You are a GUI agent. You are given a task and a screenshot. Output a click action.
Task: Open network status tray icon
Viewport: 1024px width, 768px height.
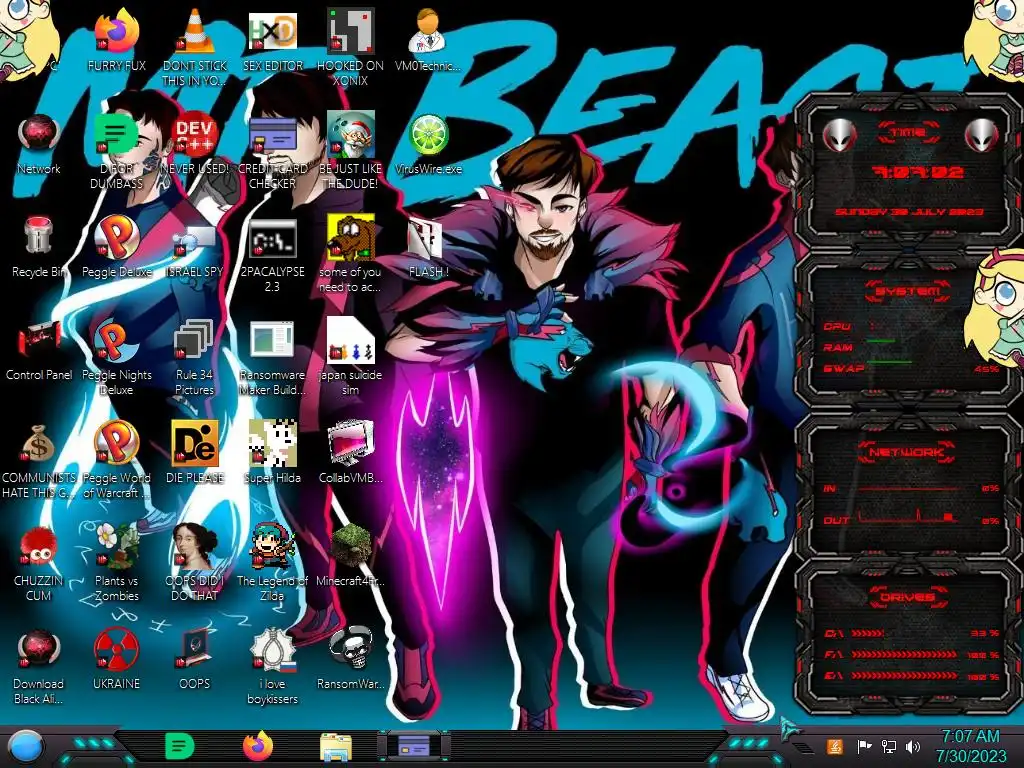888,746
